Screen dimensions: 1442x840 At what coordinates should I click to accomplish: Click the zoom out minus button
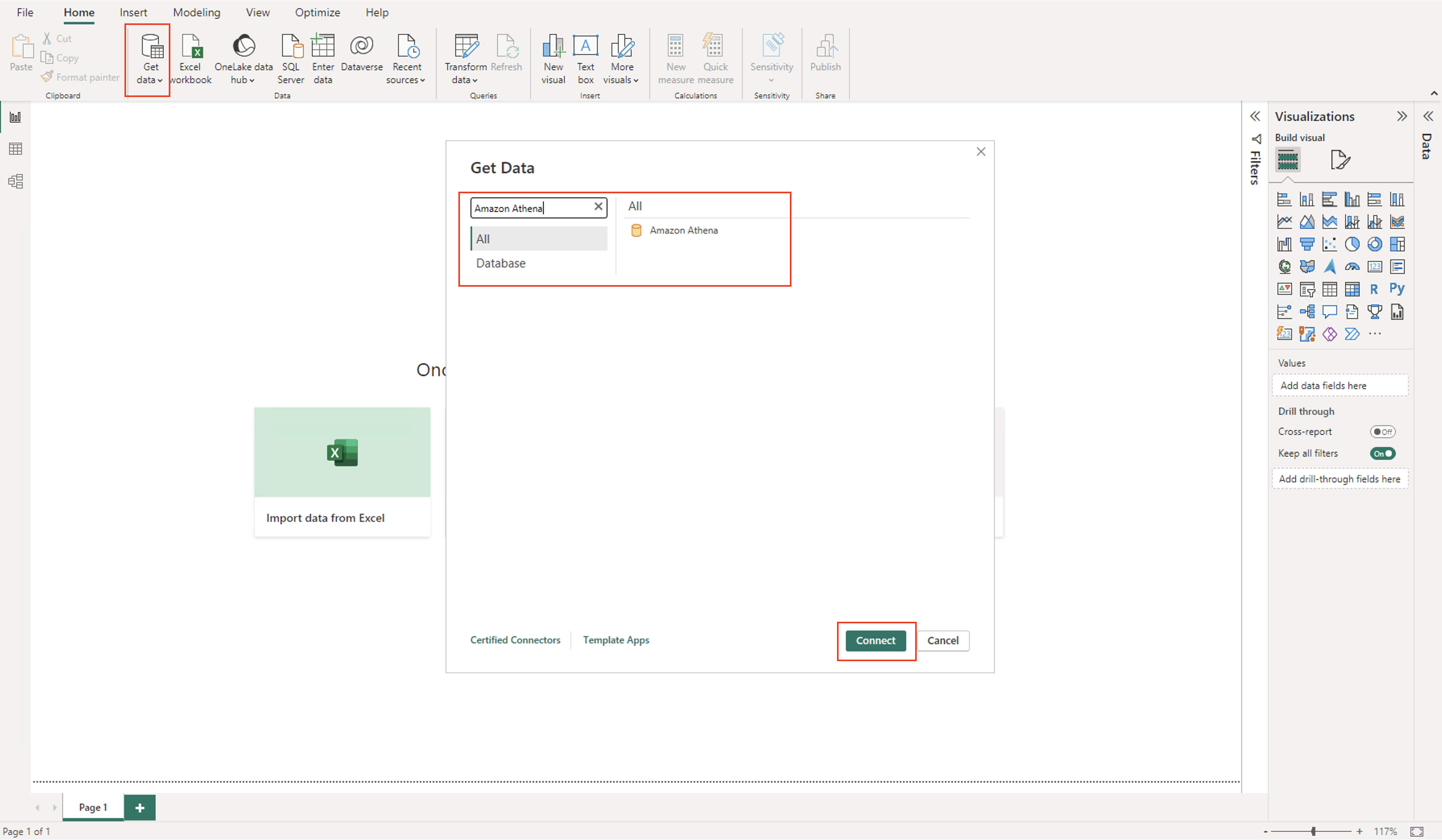point(1265,832)
